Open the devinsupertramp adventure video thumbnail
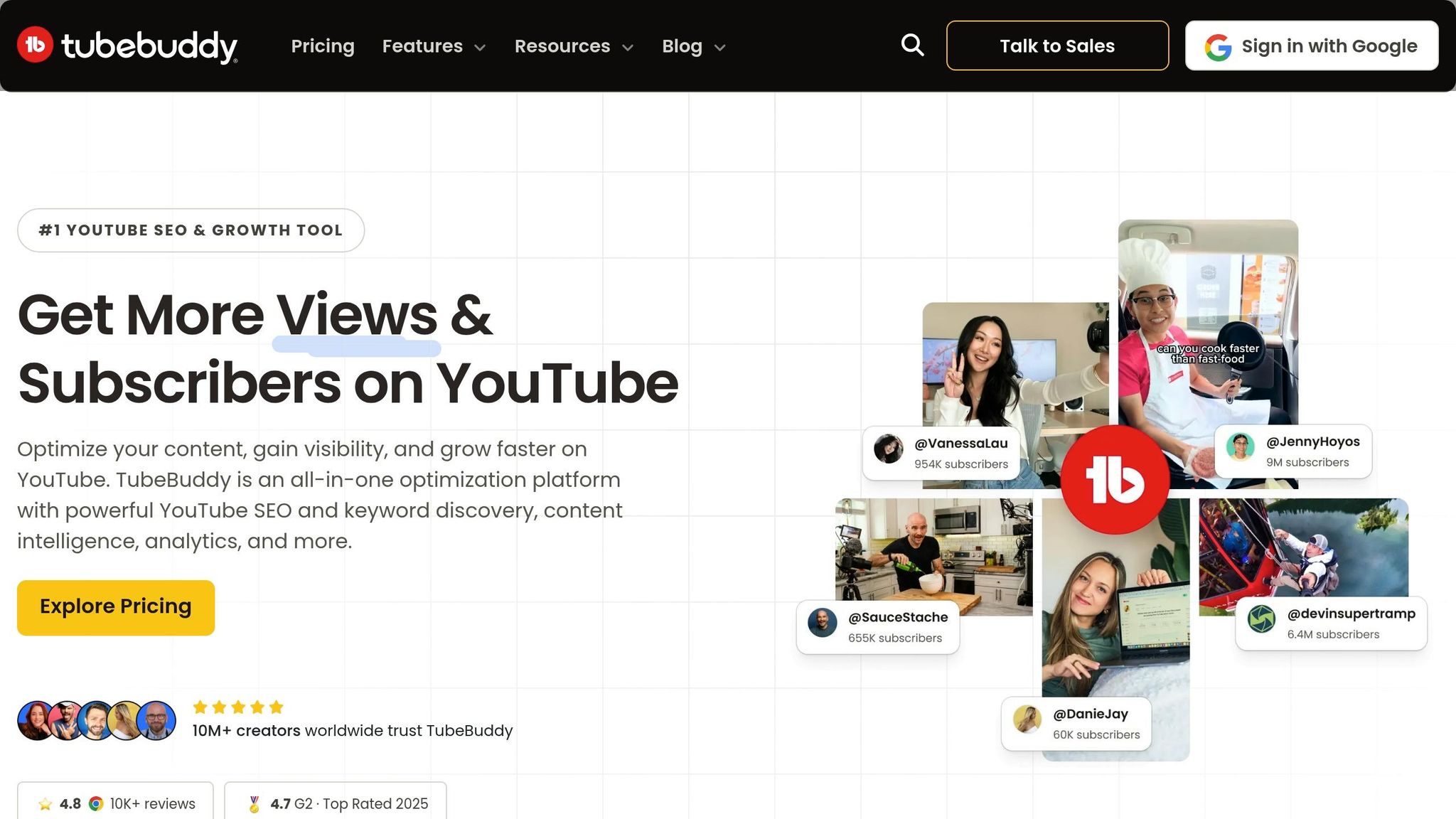This screenshot has width=1456, height=819. (x=1303, y=556)
